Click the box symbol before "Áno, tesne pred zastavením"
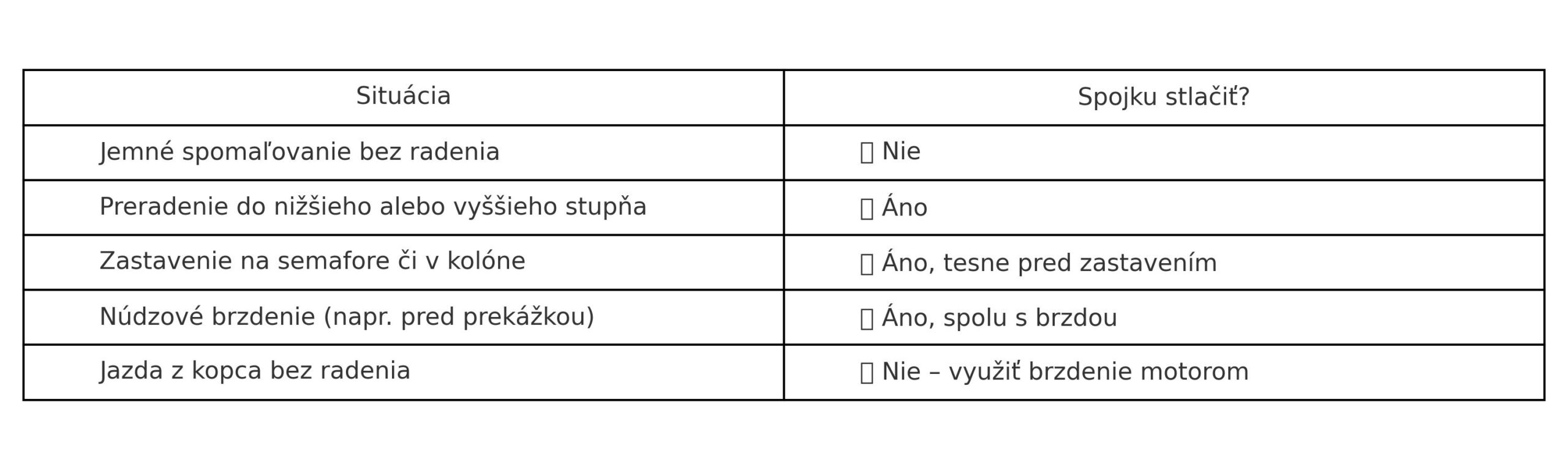 [867, 264]
